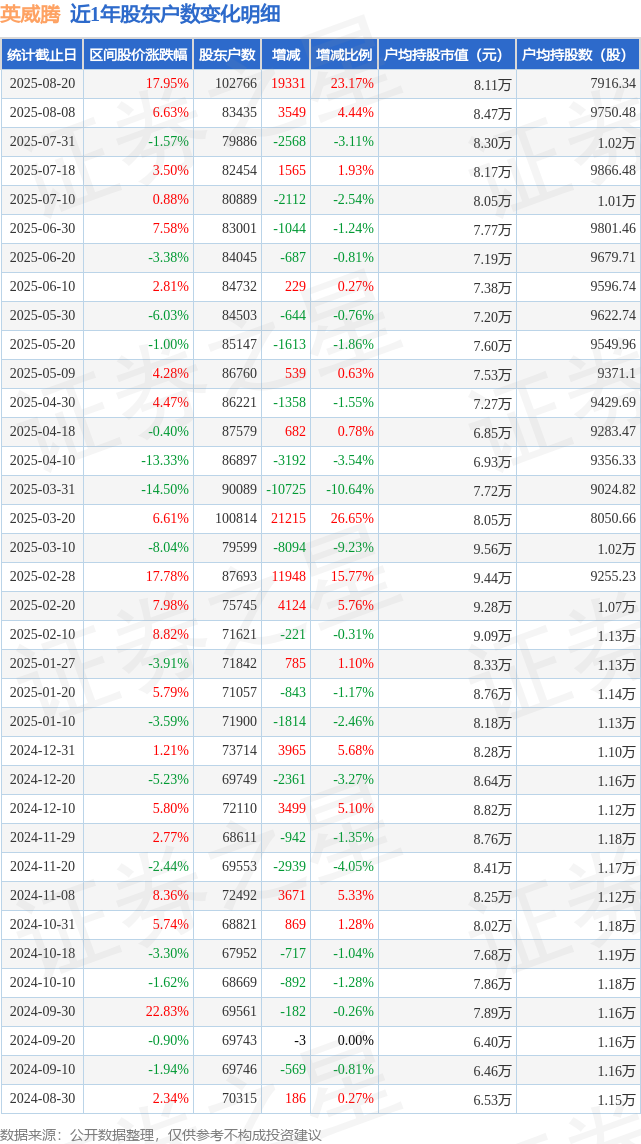Viewport: 641px width, 1144px height.
Task: Click the 区间股价涨跌幅 column header
Action: 137,55
